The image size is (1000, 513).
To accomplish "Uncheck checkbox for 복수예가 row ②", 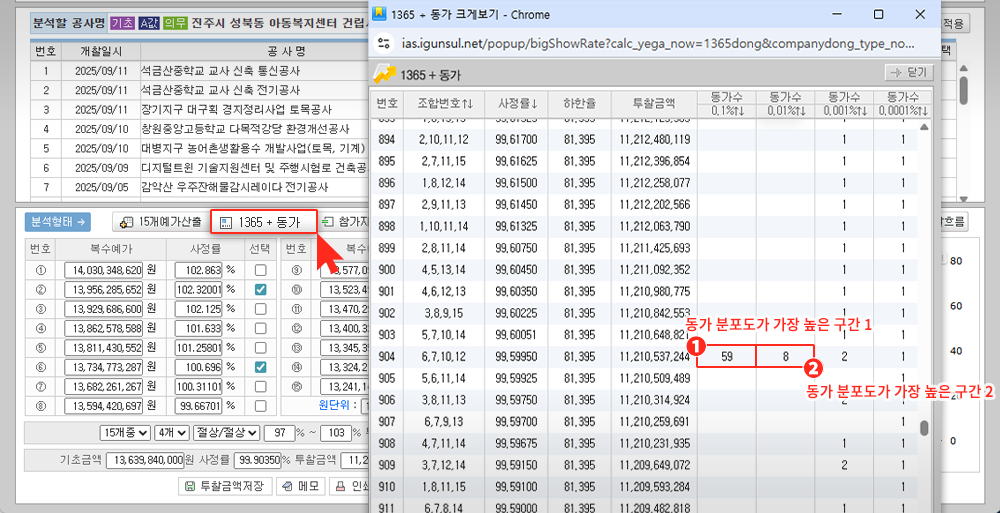I will [260, 290].
